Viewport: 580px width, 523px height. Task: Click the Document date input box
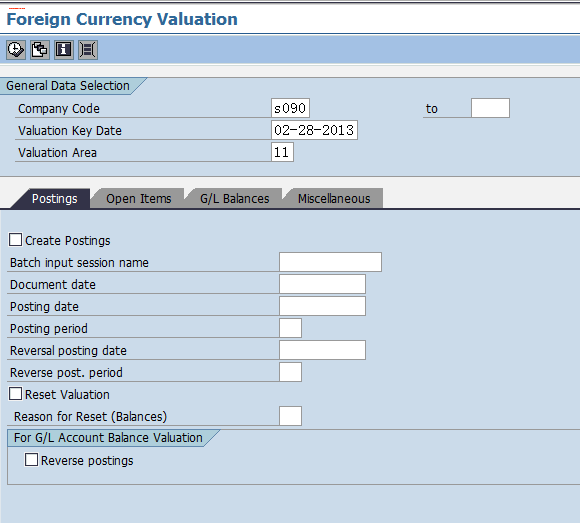(x=323, y=284)
